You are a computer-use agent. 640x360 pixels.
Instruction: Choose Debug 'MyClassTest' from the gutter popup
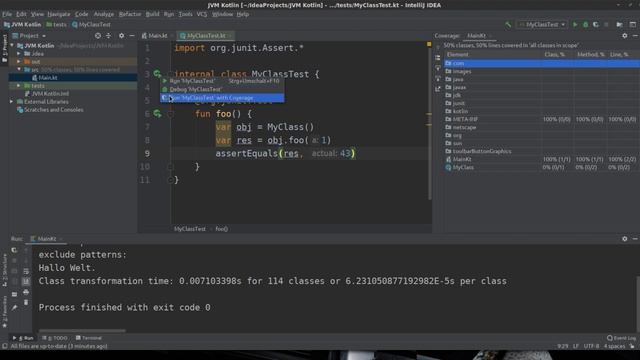222,89
